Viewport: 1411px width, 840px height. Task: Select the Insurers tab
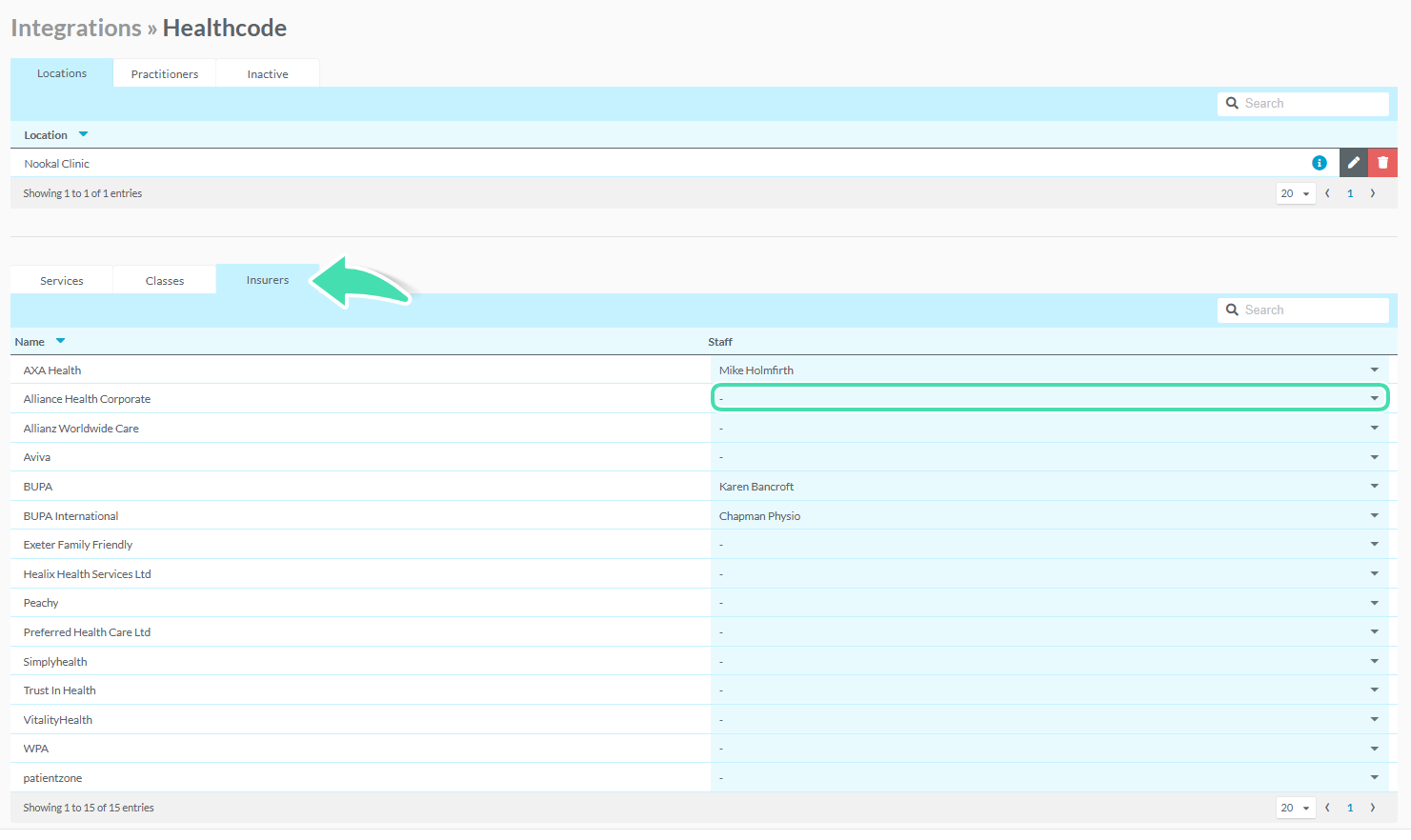click(268, 280)
